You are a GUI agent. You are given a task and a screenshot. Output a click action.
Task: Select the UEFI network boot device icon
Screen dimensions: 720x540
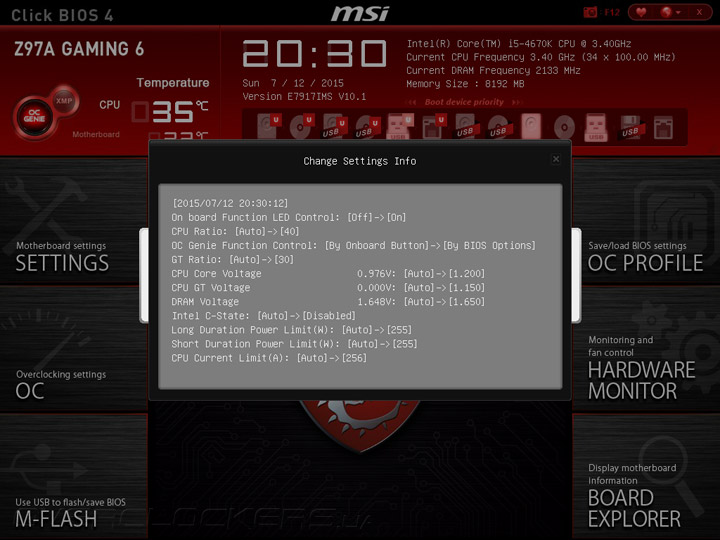433,126
